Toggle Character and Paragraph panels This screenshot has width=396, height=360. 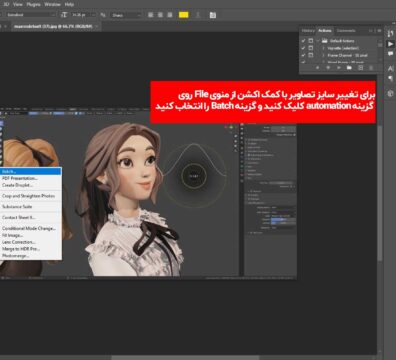pos(213,15)
